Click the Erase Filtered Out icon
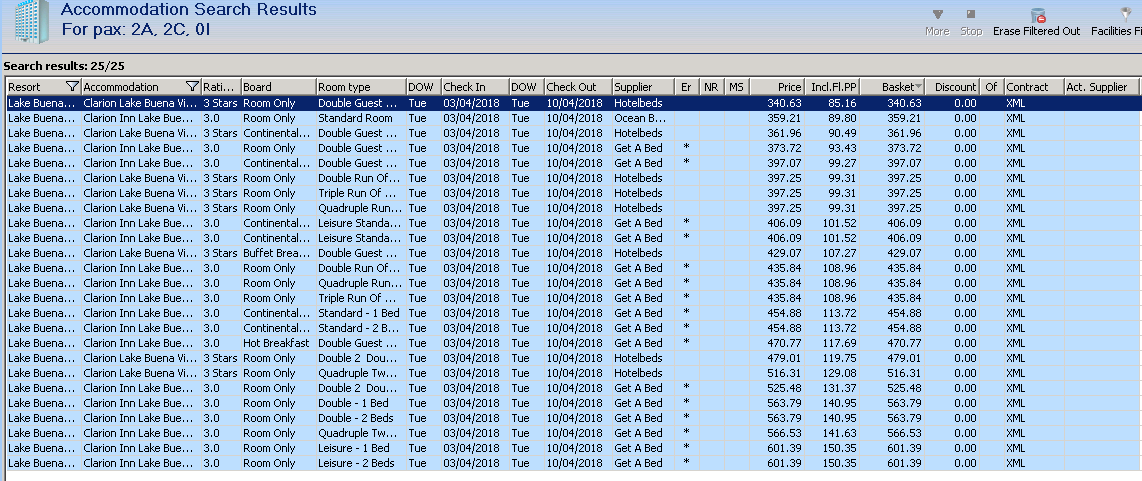1142x481 pixels. pos(1037,16)
